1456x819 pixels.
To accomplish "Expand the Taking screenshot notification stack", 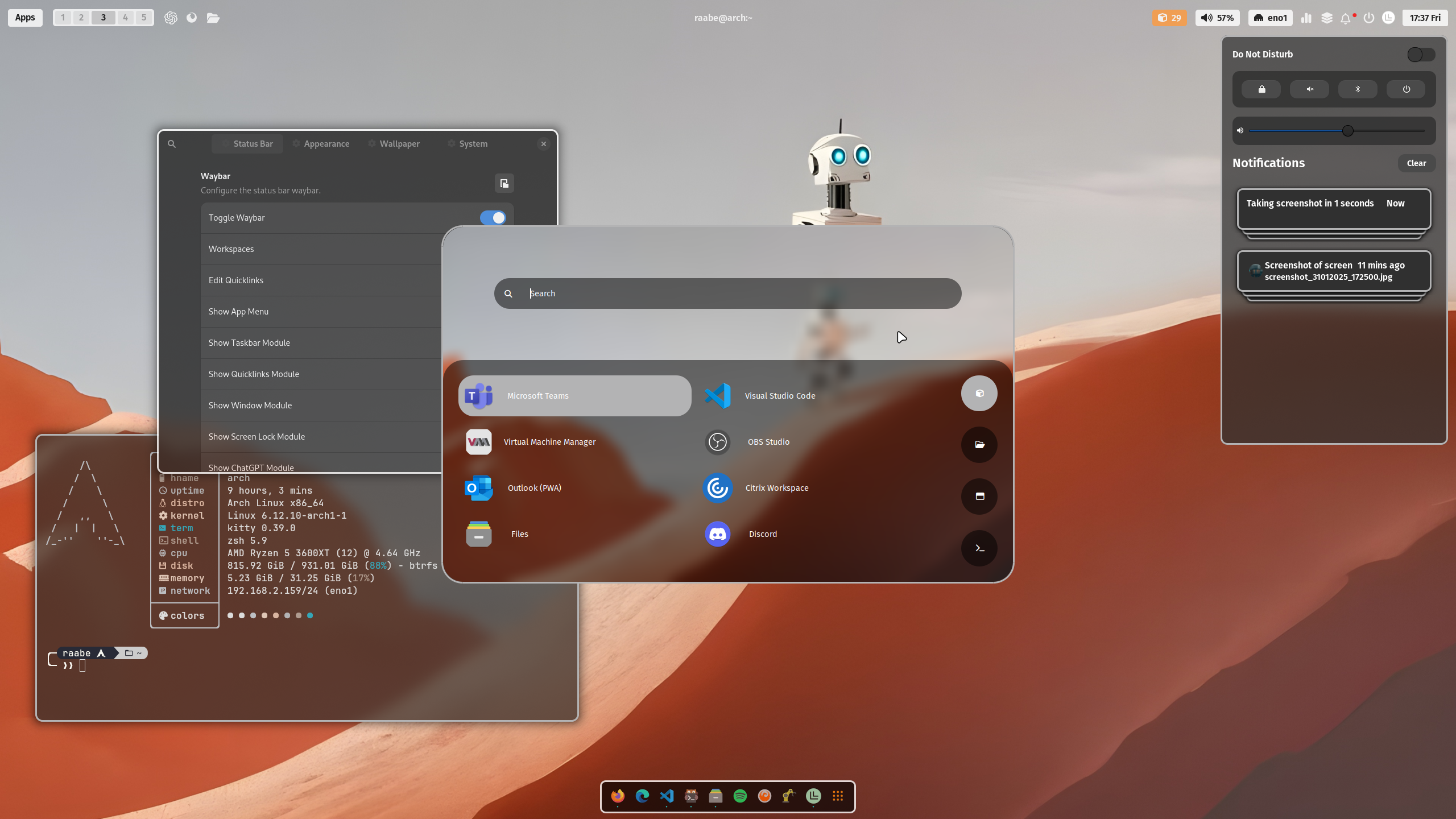I will click(x=1333, y=209).
